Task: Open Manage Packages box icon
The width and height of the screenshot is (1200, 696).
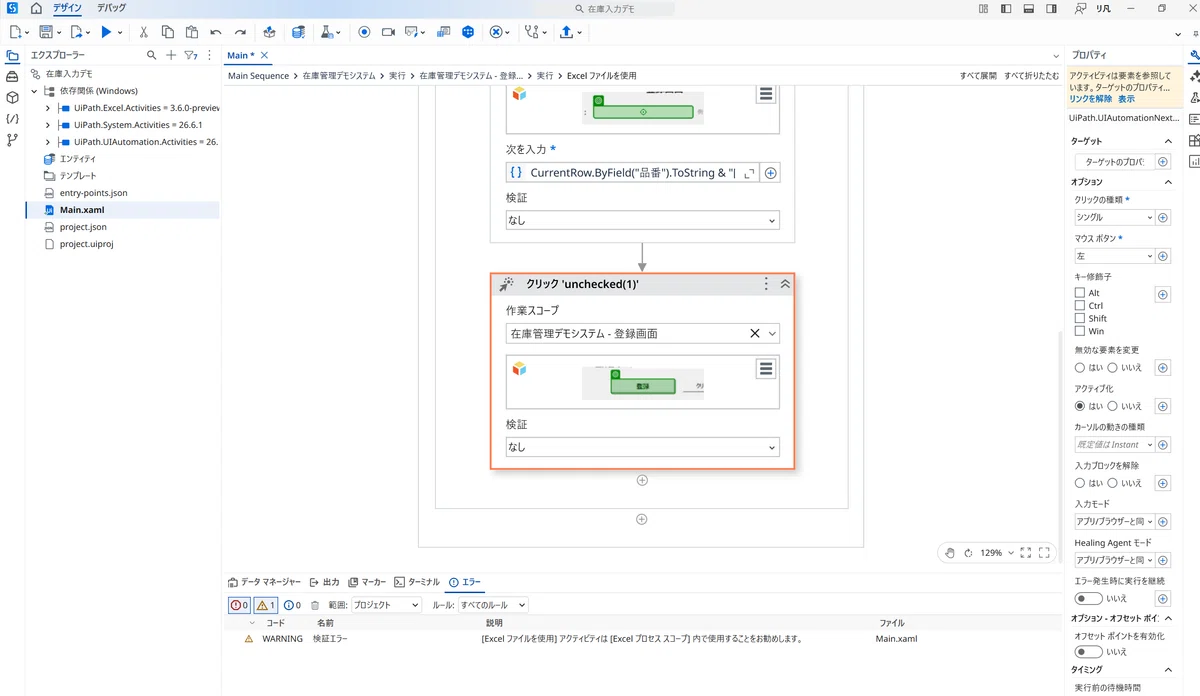Action: coord(269,32)
